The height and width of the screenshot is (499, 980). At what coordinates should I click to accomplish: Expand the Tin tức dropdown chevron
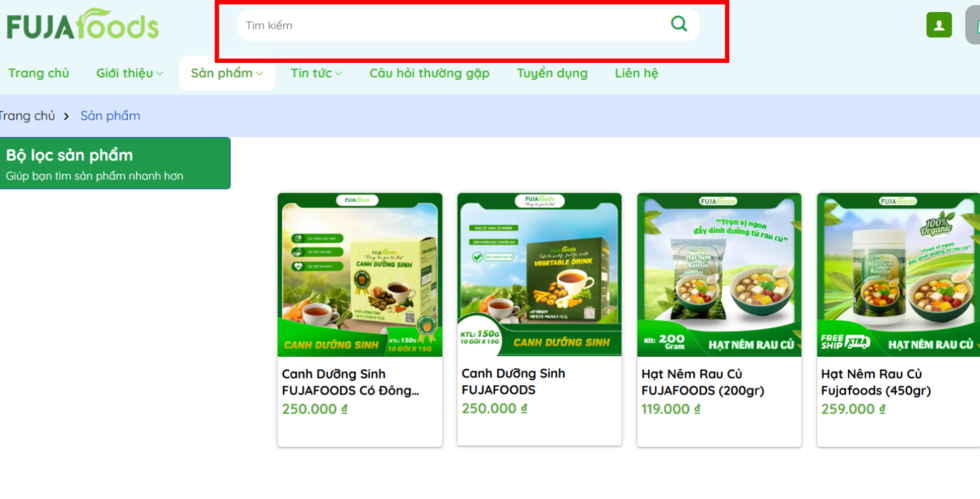coord(339,74)
